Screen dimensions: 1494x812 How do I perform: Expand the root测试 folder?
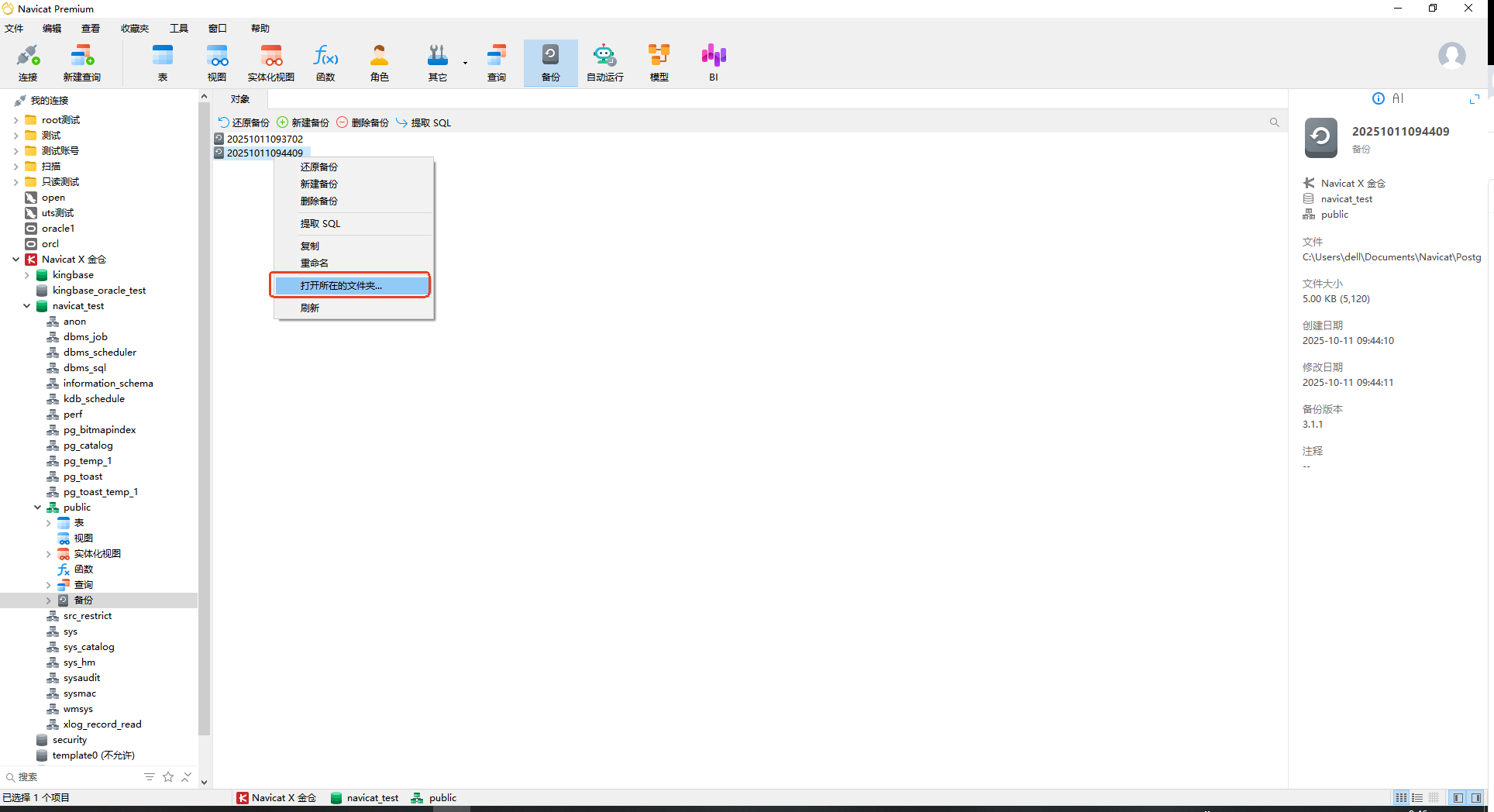pos(16,120)
